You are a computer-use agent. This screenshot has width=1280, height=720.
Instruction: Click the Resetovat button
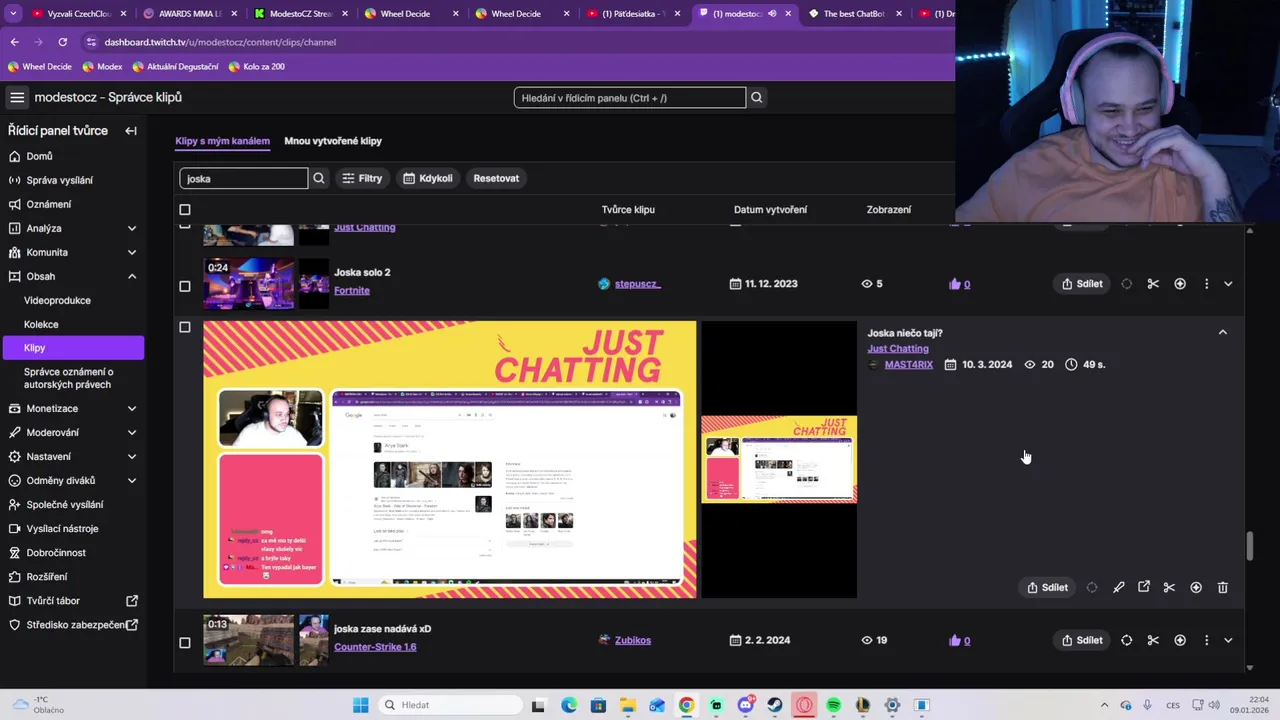(x=496, y=178)
